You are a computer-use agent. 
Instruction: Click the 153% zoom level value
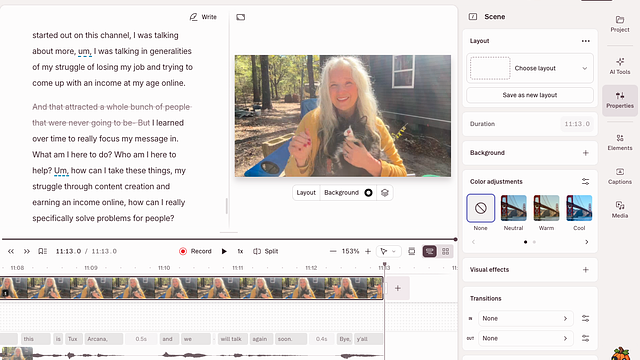coord(350,251)
